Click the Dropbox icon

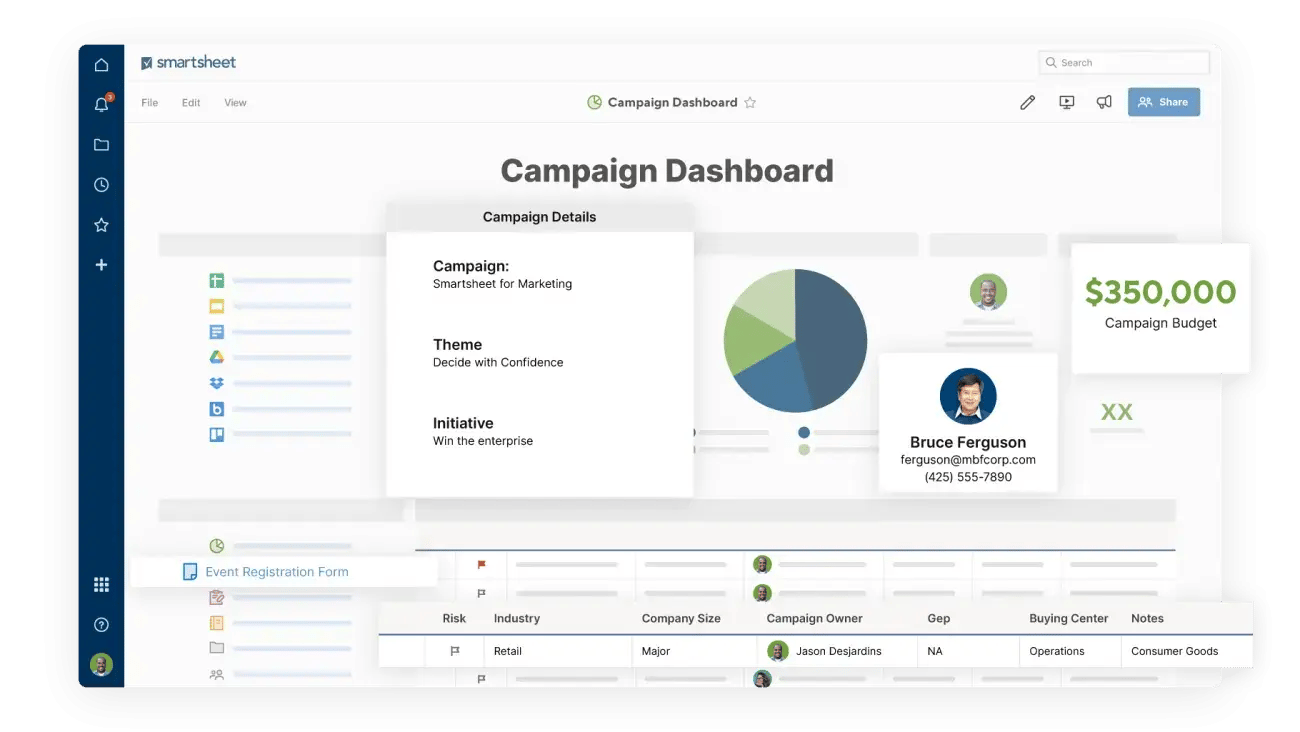(x=216, y=383)
